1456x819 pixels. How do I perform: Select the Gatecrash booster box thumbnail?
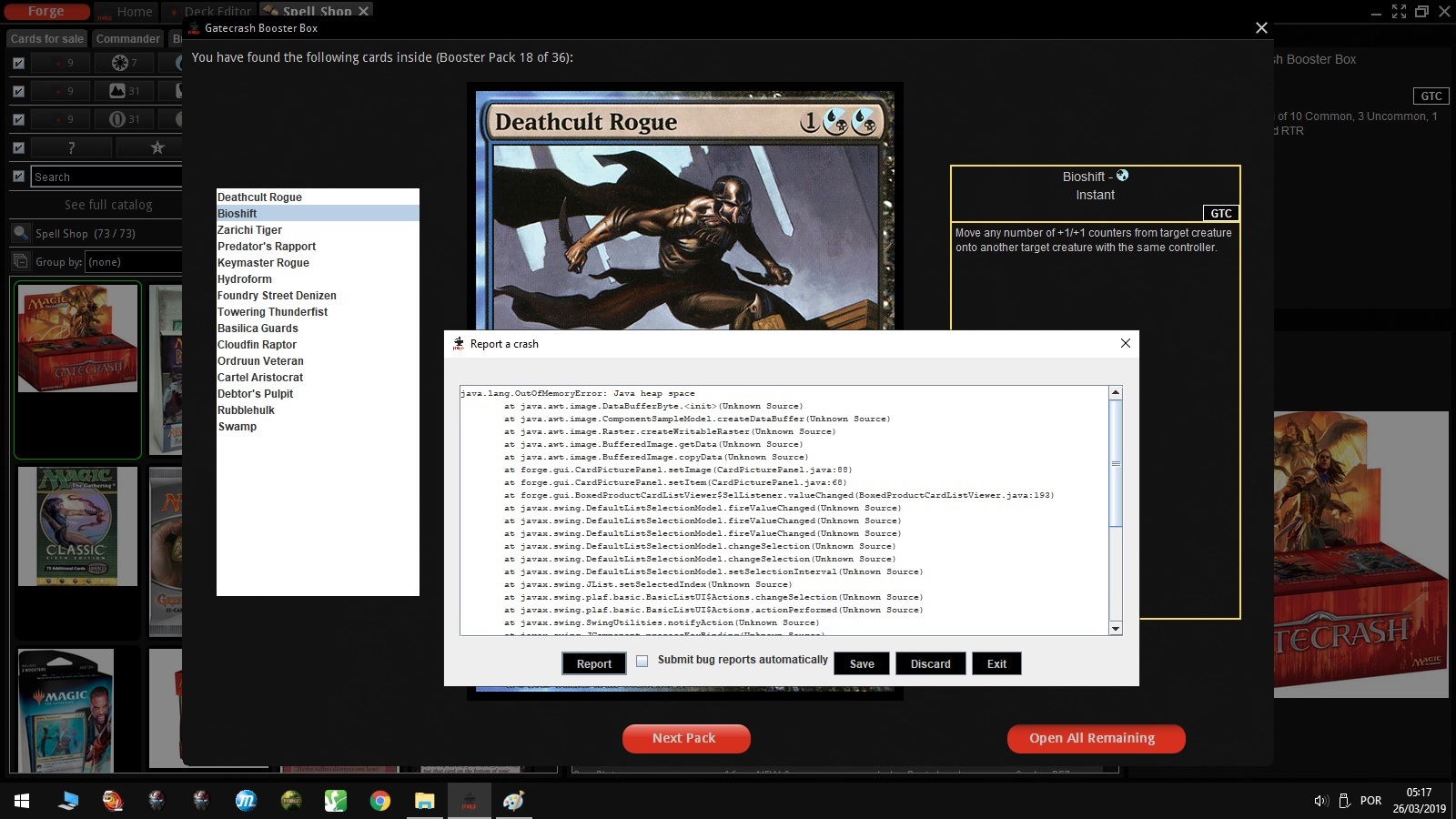click(x=77, y=339)
